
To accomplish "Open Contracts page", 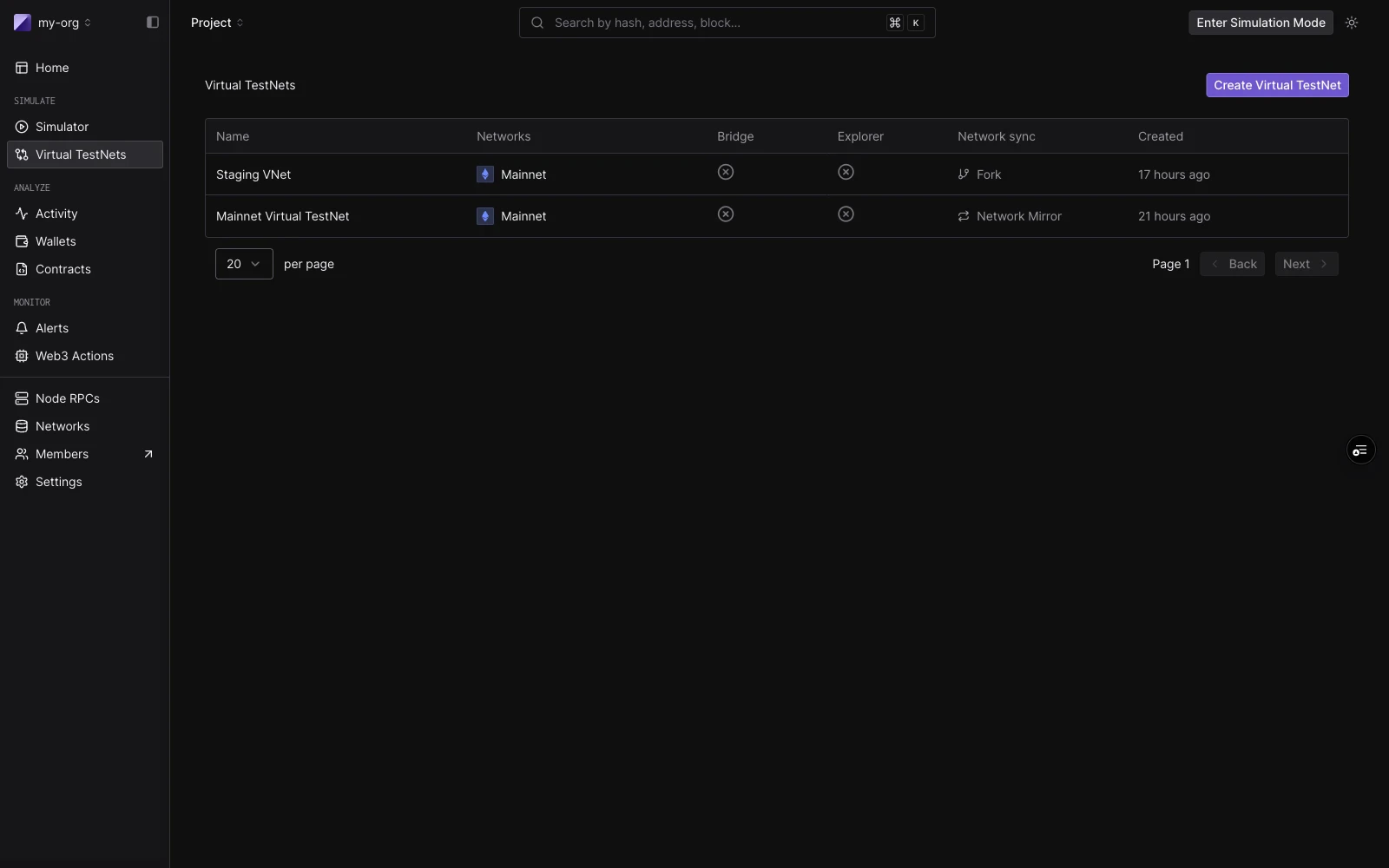I will tap(85, 269).
